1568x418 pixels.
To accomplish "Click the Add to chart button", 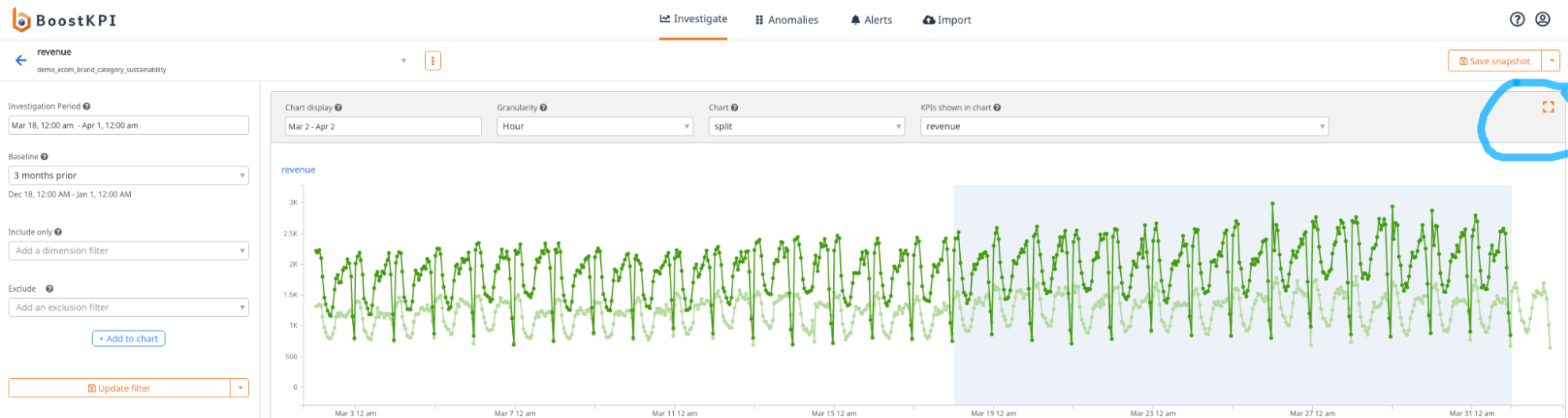I will click(x=129, y=339).
